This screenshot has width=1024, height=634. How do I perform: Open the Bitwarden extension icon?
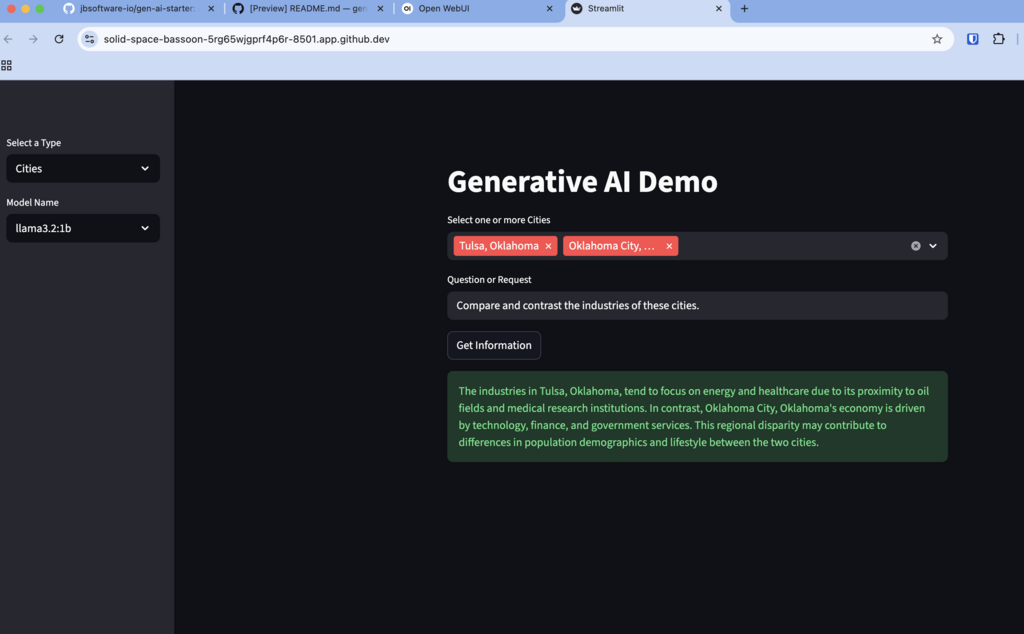(972, 39)
